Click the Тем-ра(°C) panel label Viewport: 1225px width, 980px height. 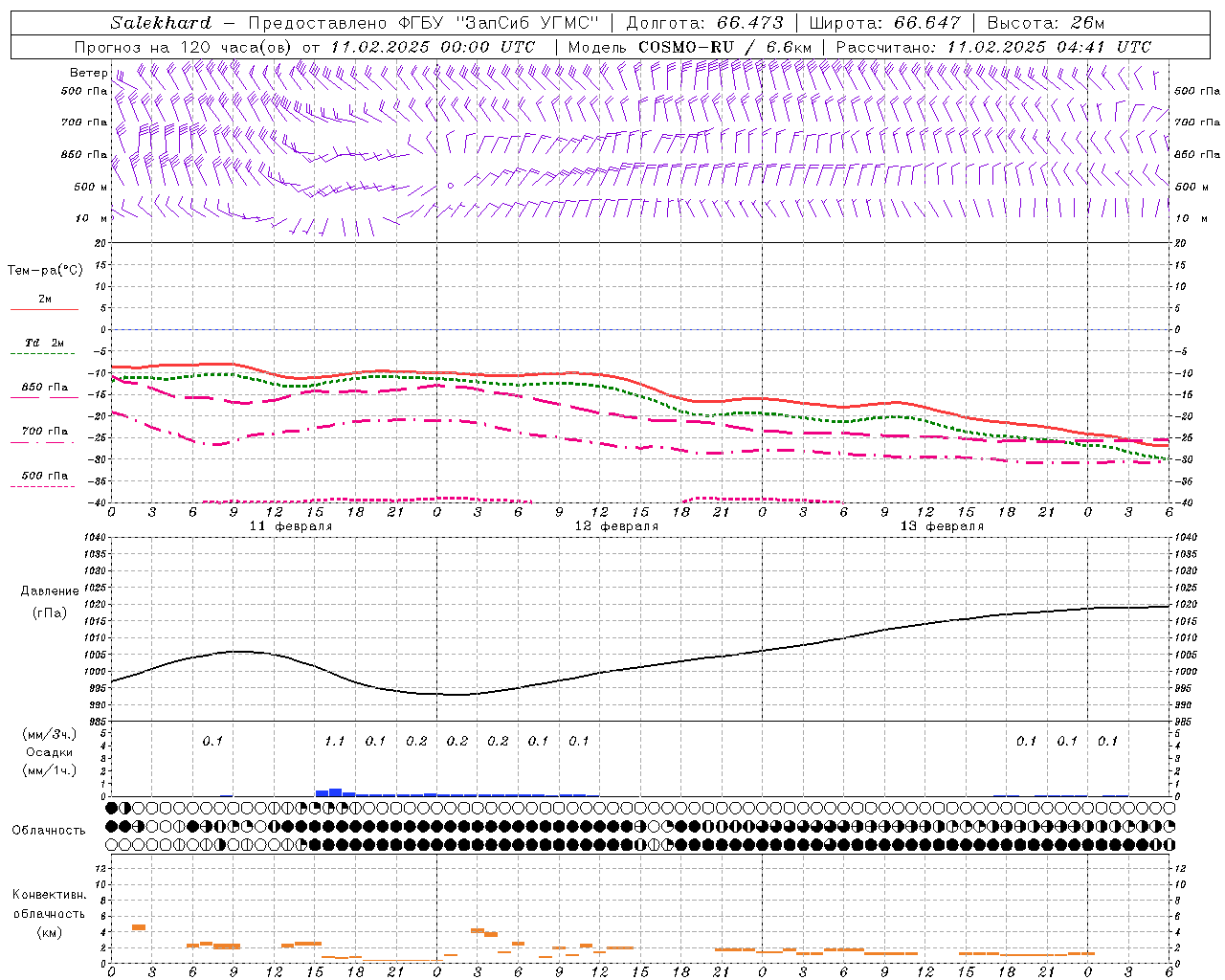coord(45,271)
